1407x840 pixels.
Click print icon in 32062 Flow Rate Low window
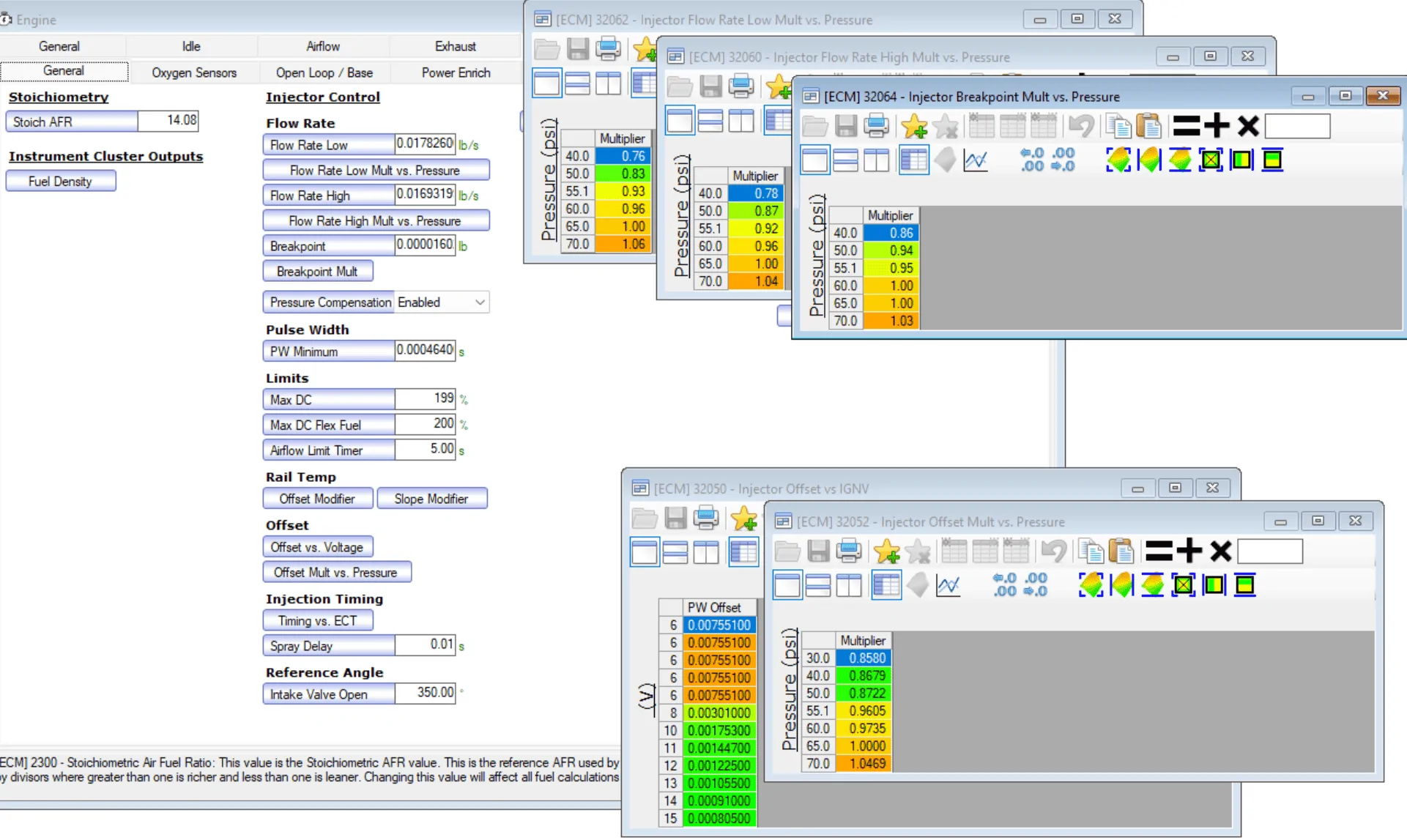pos(608,49)
